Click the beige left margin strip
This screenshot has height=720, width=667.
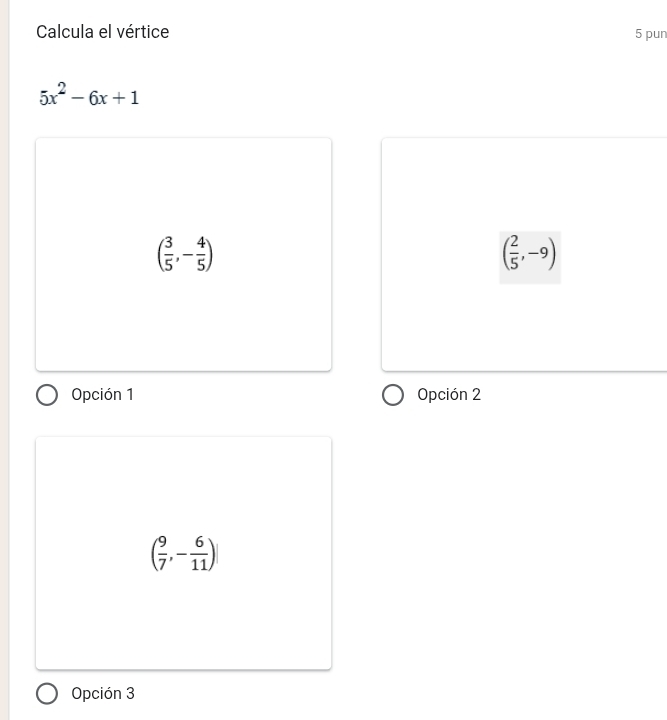coord(4,360)
